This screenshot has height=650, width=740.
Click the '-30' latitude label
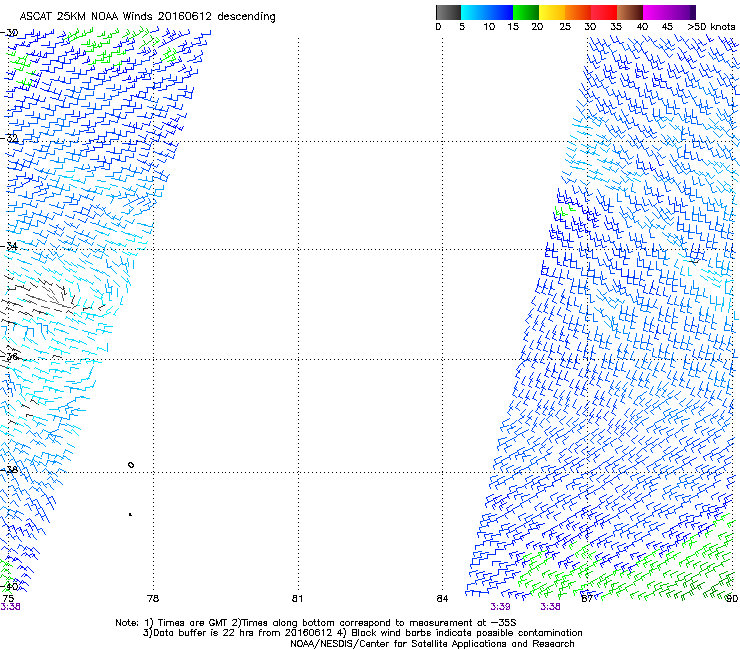click(9, 33)
